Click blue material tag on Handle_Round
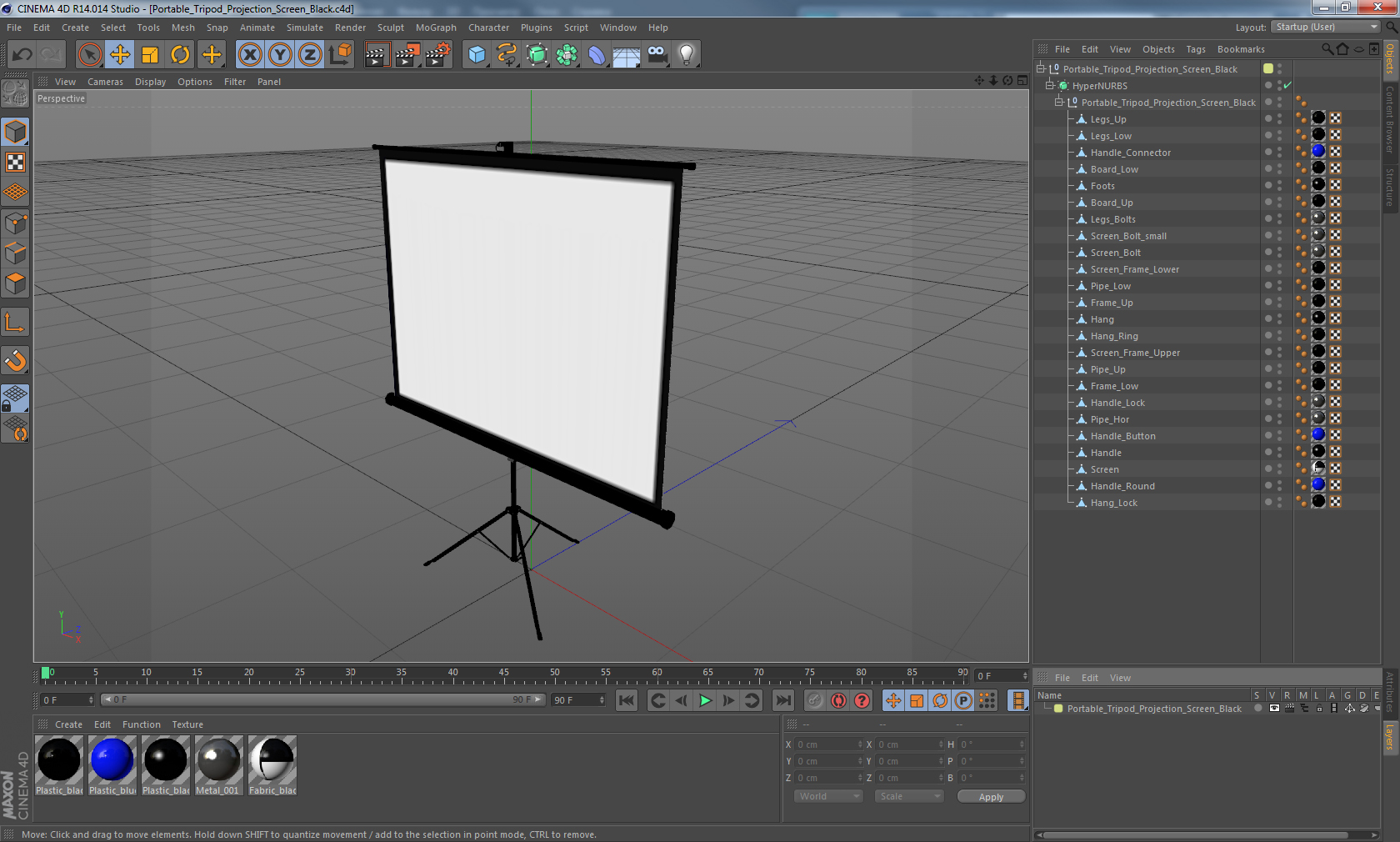This screenshot has height=842, width=1400. [x=1318, y=484]
